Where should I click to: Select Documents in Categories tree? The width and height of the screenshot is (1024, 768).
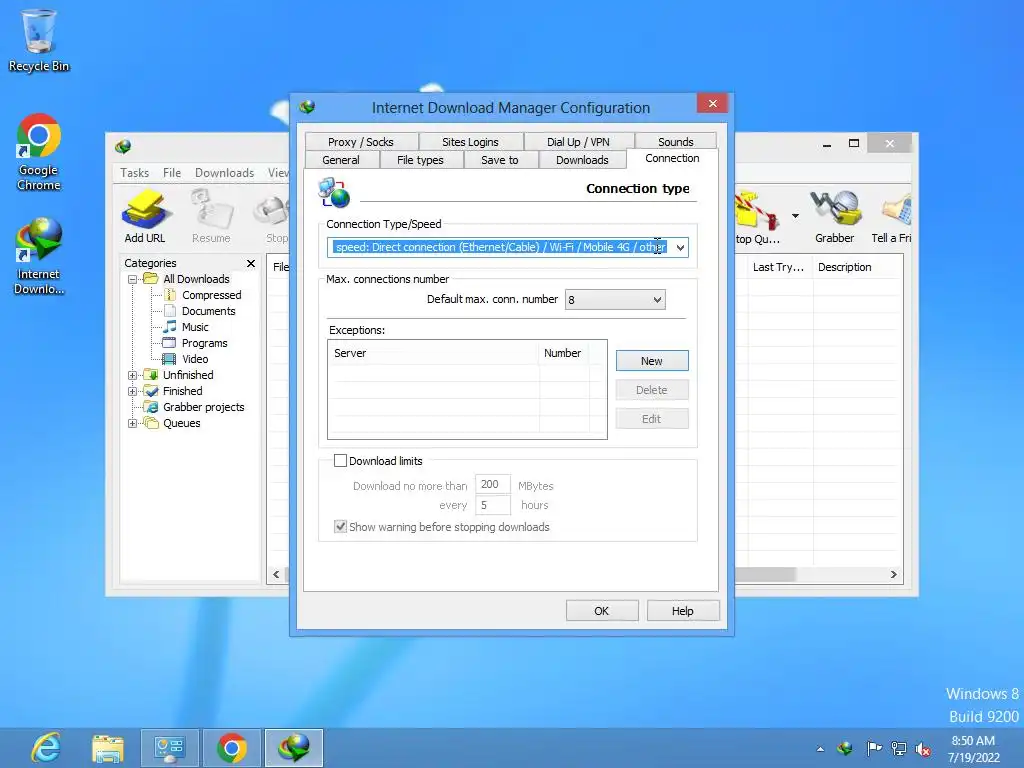[x=208, y=311]
